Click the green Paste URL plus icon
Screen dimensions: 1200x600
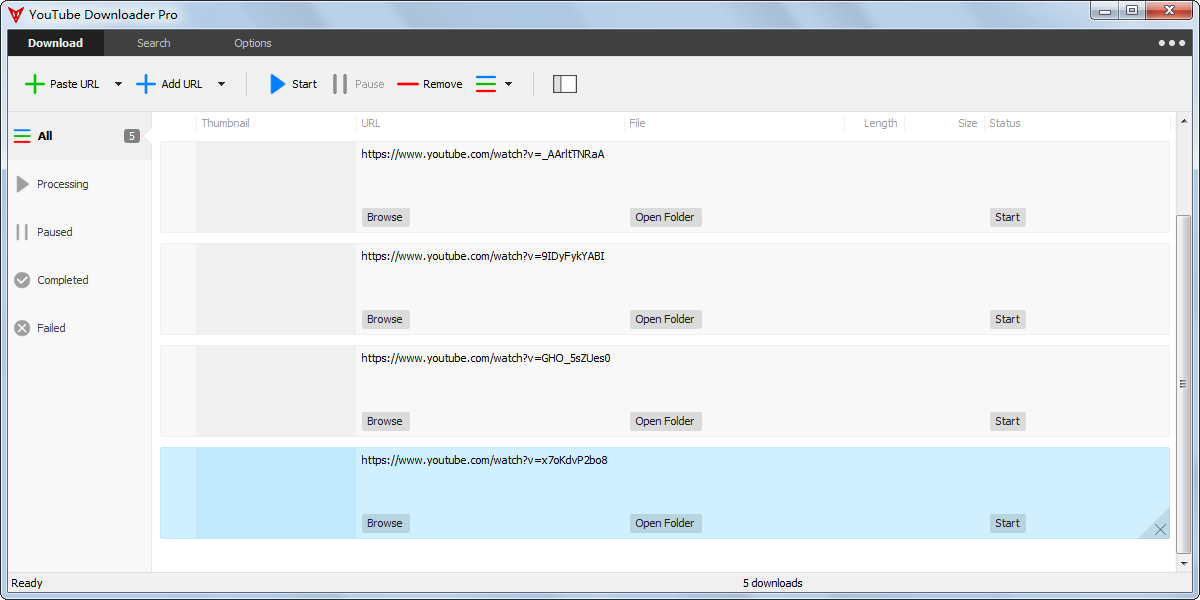click(35, 84)
